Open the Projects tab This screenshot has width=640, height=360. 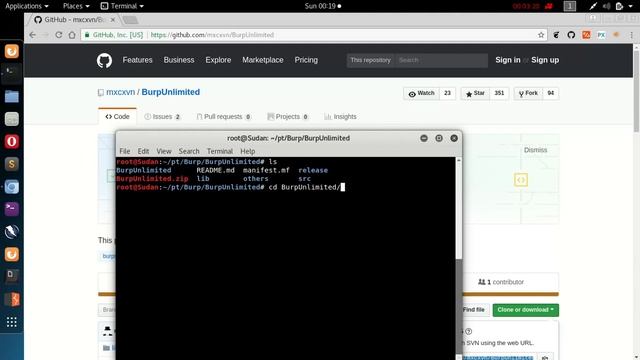(x=288, y=117)
